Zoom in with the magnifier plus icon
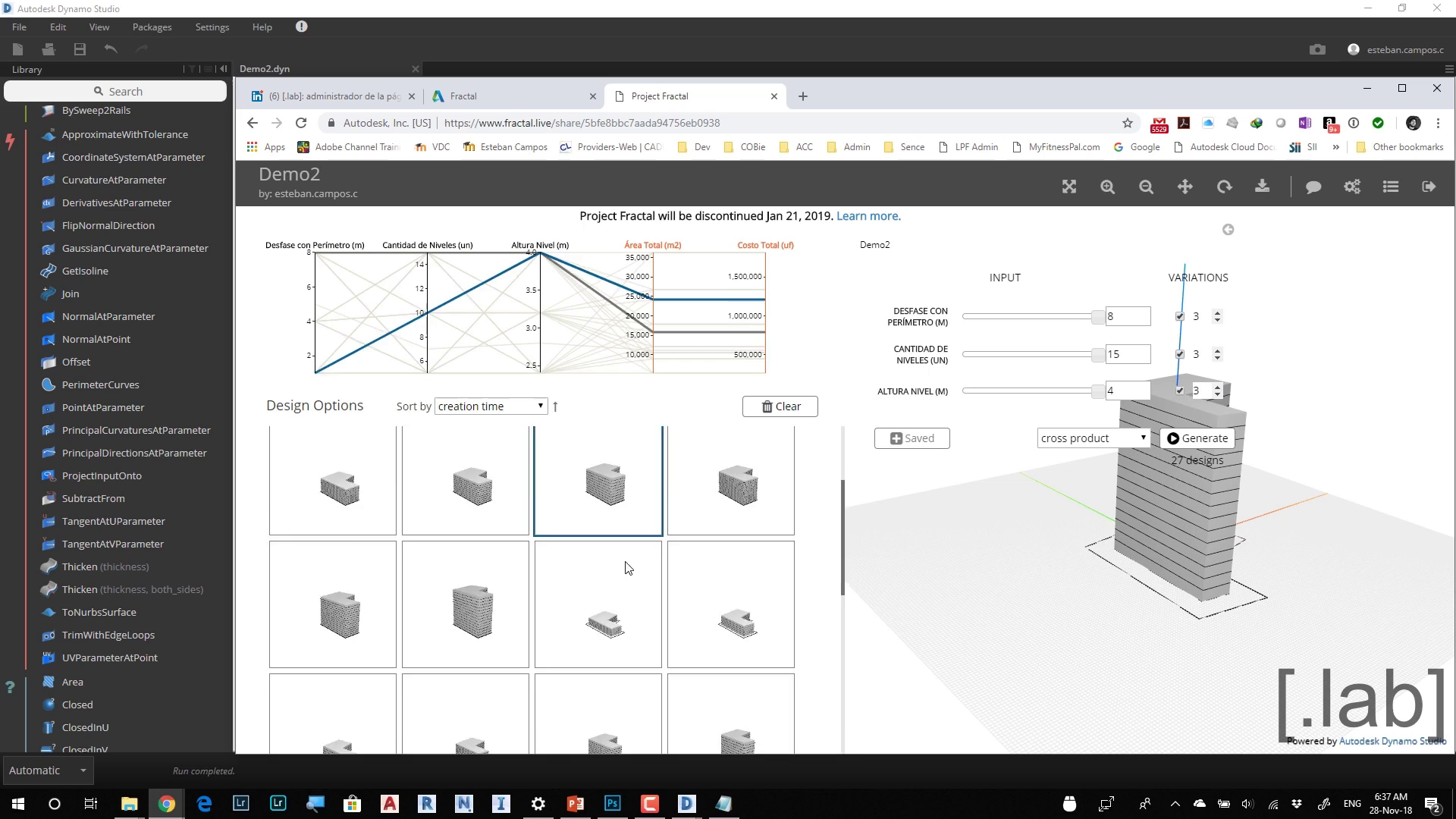The height and width of the screenshot is (819, 1456). coord(1108,187)
